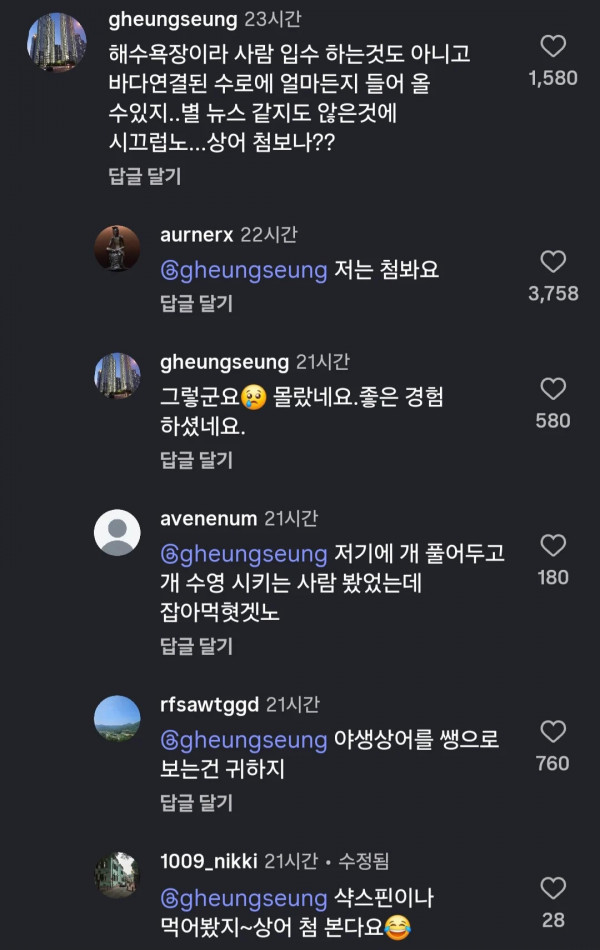The image size is (600, 950).
Task: Reply to avenenum's comment
Action: 196,646
